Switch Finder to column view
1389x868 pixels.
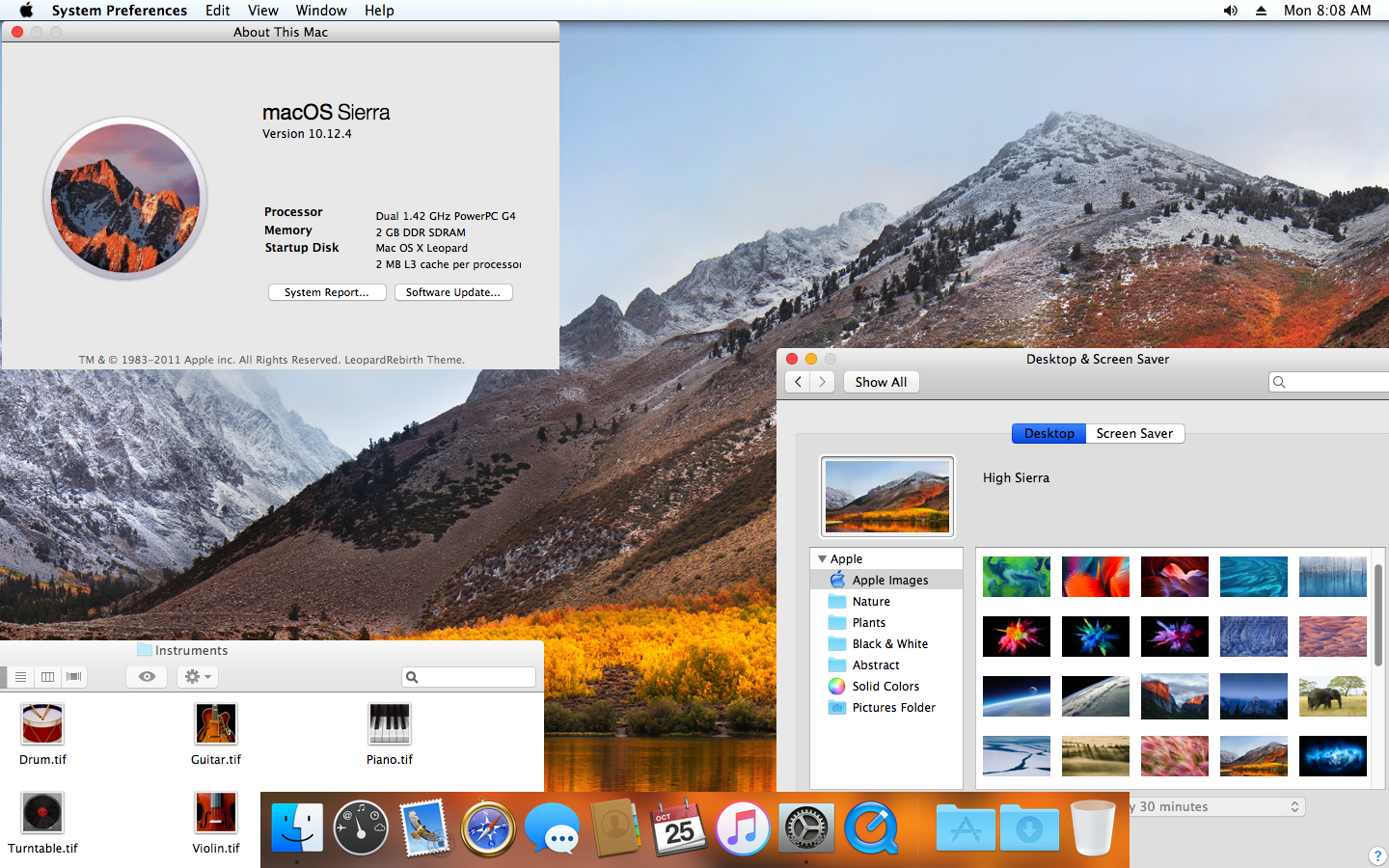pyautogui.click(x=47, y=677)
